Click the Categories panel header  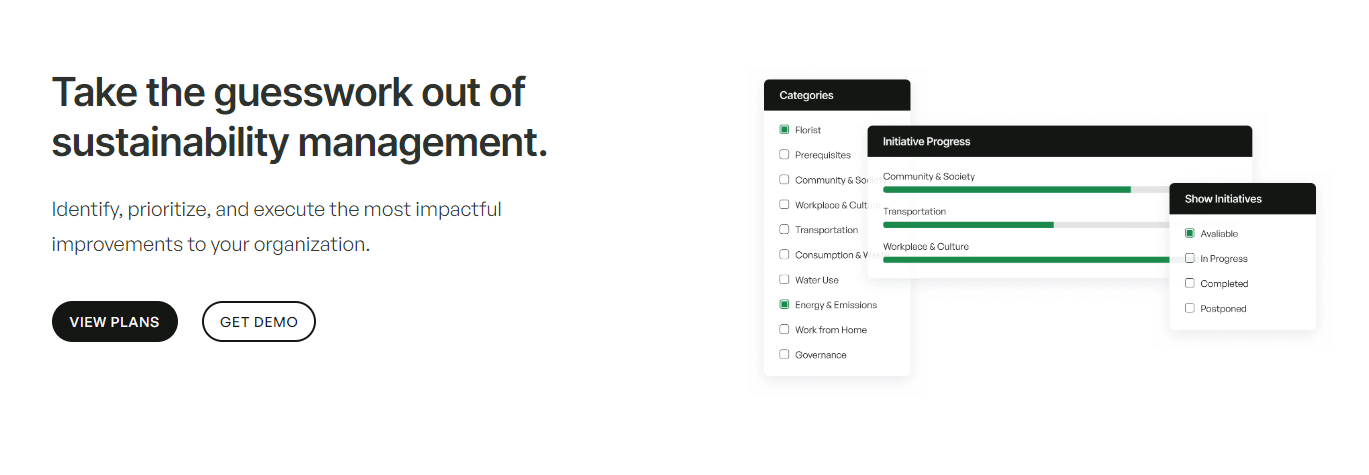(837, 95)
